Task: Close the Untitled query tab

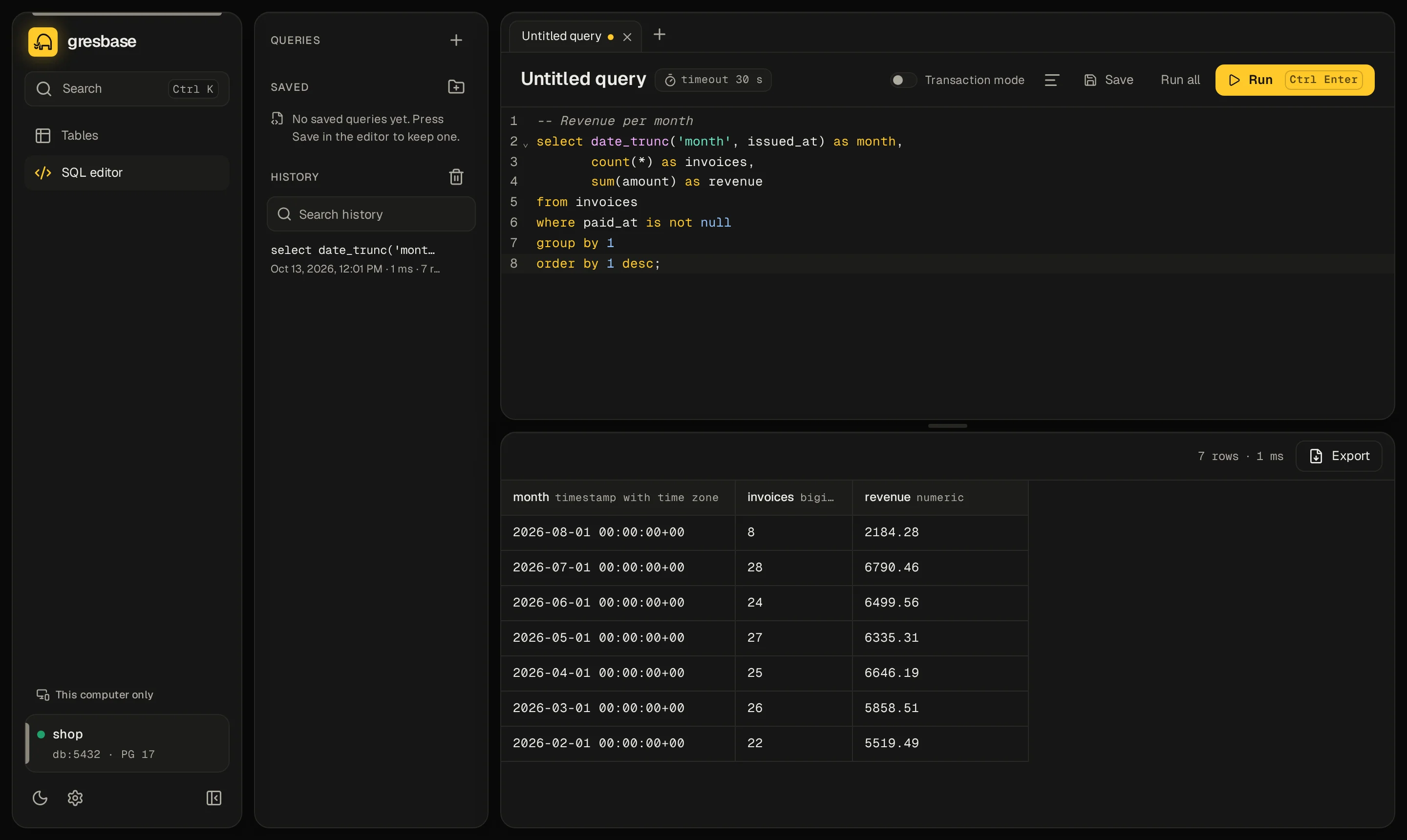Action: pos(627,37)
